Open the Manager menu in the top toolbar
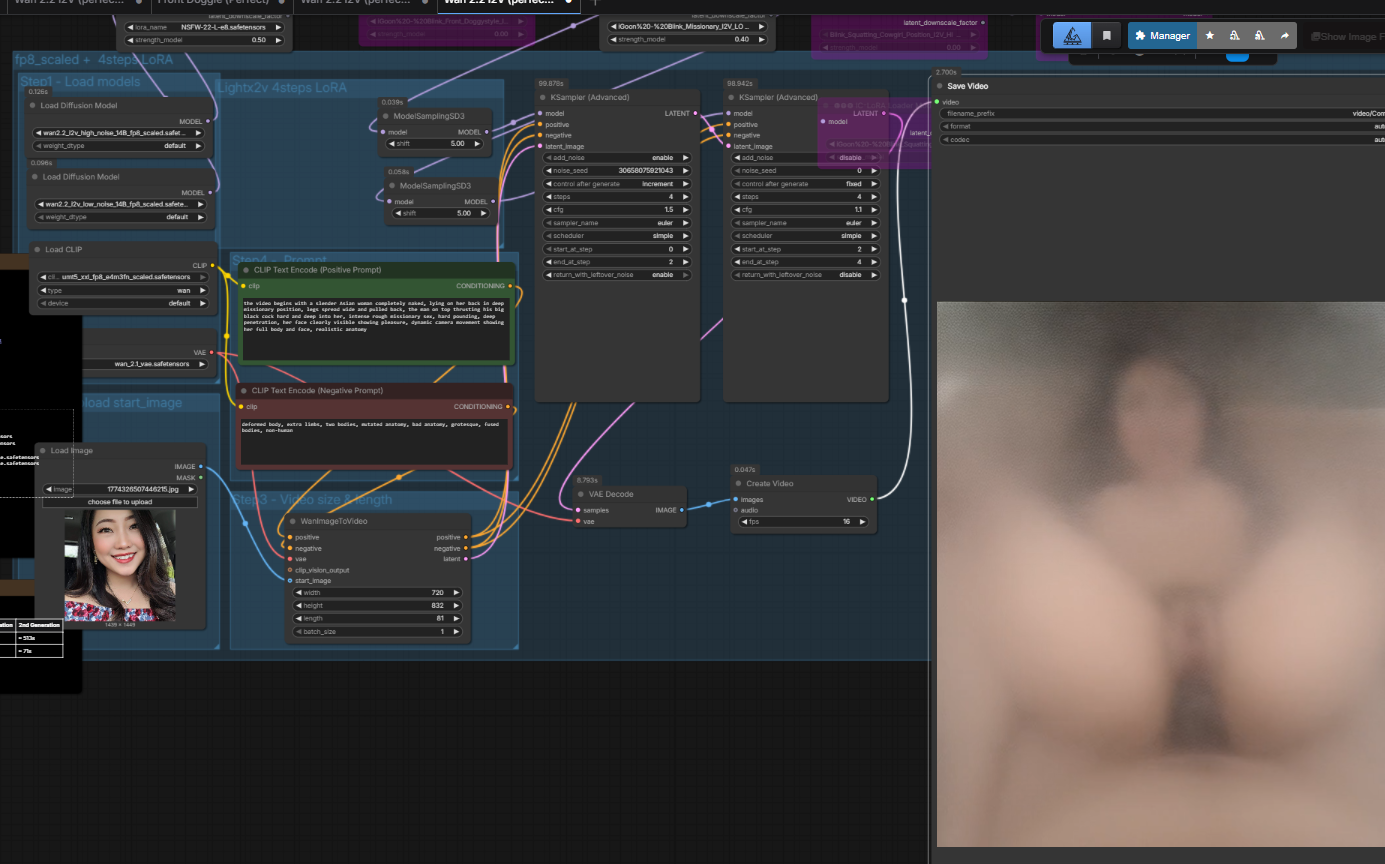Screen dimensions: 1385x864 (x=1162, y=36)
